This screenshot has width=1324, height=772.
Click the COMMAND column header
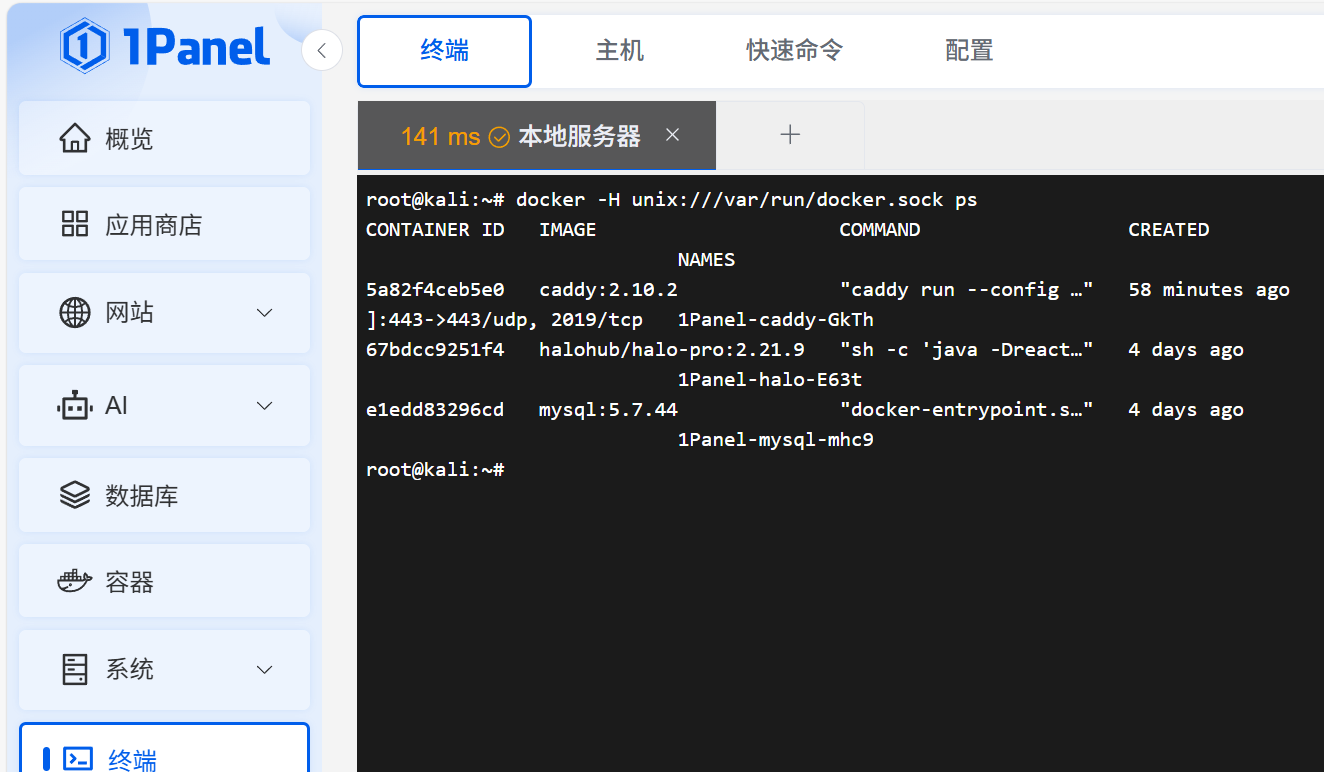coord(880,230)
